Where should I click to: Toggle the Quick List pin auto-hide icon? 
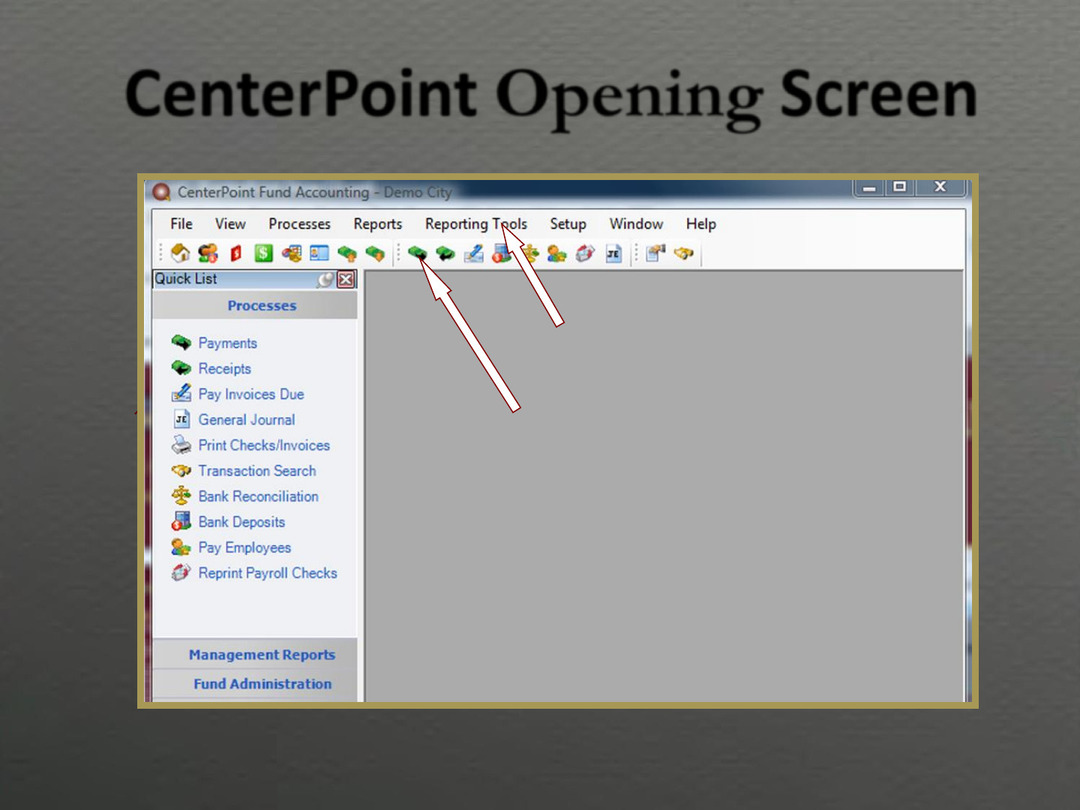point(325,280)
